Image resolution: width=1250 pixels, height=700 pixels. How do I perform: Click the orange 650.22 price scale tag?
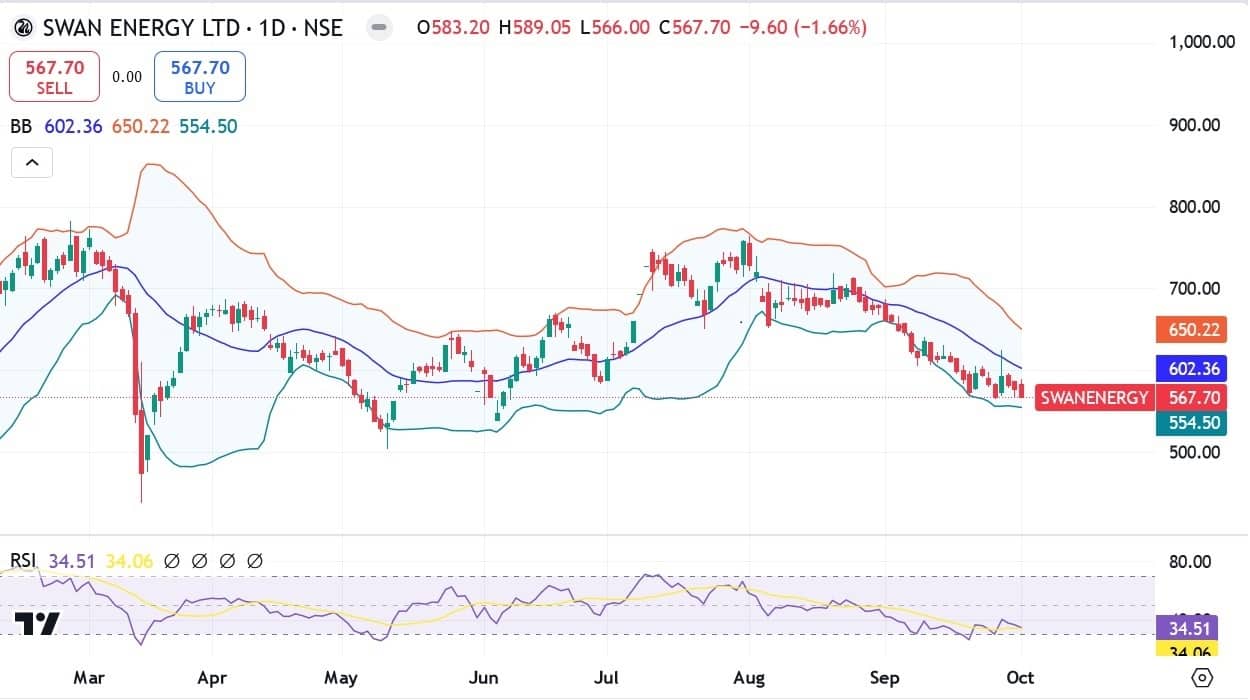tap(1190, 329)
